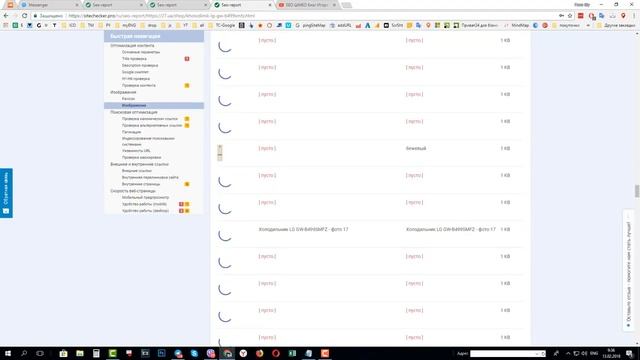Screen dimensions: 640x360
Task: Open the Windows Start menu
Action: (x=7, y=353)
